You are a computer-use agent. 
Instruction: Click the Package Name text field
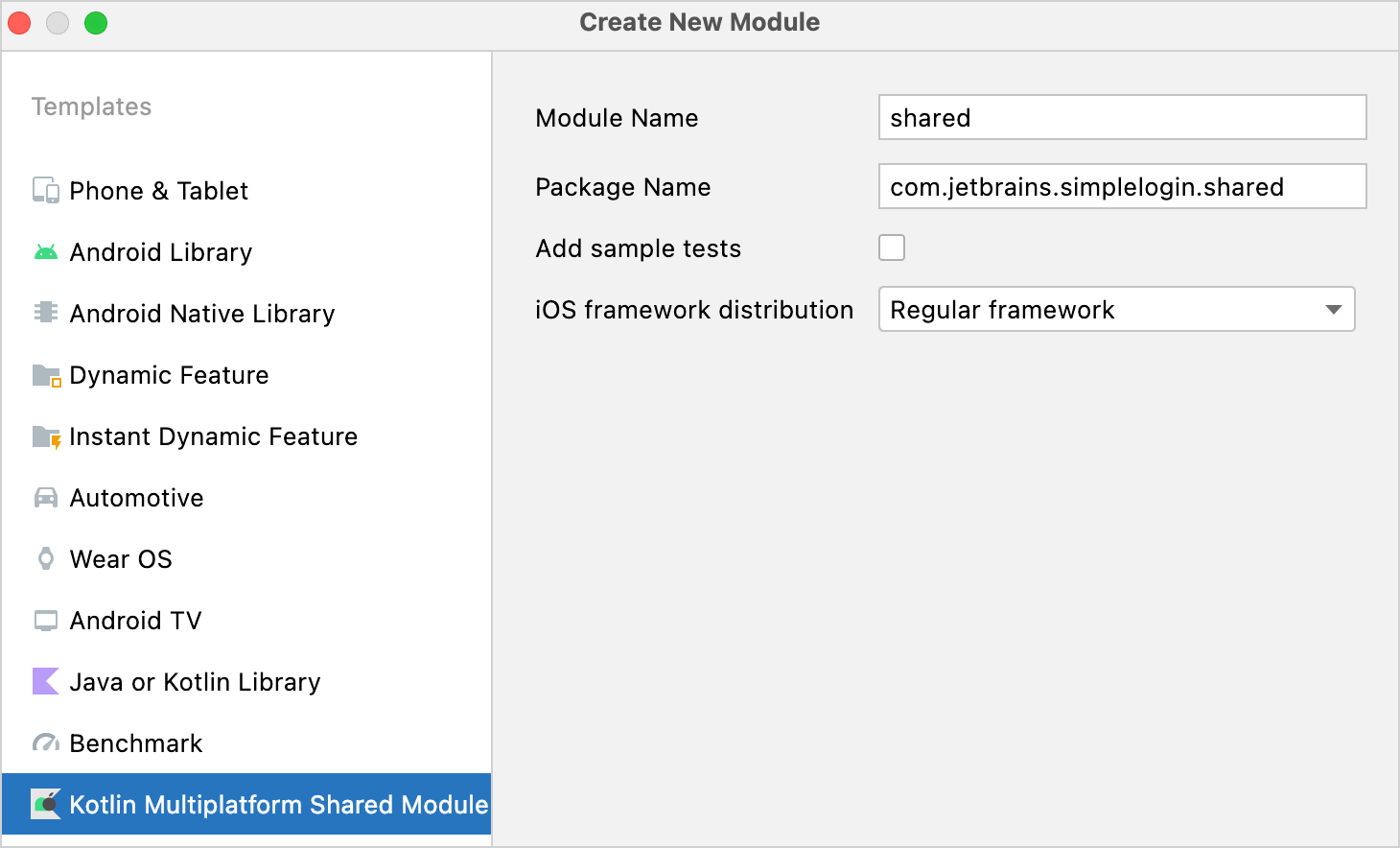(1122, 186)
